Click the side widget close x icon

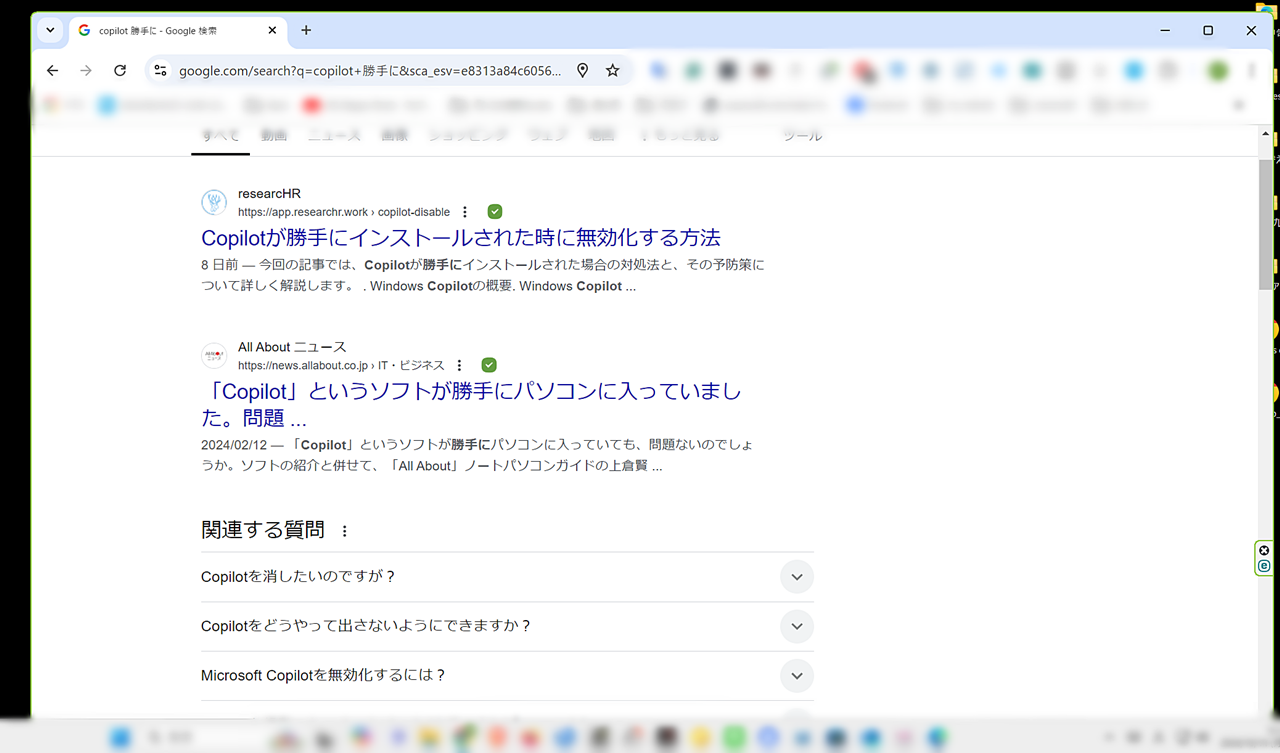(1264, 551)
